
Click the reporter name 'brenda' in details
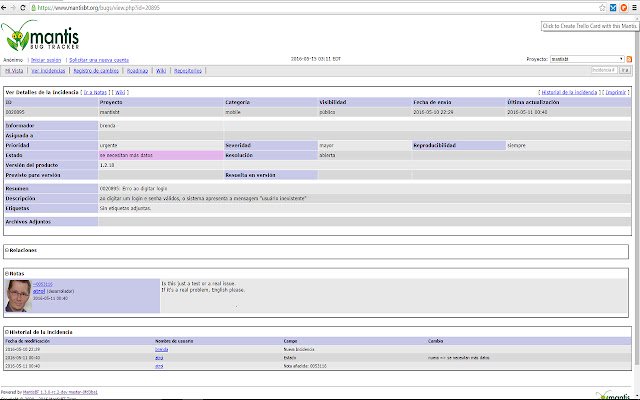pyautogui.click(x=107, y=126)
